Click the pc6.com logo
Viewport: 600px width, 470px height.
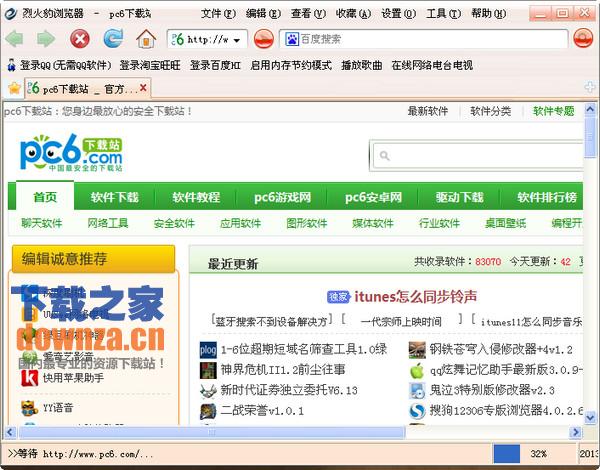[71, 152]
